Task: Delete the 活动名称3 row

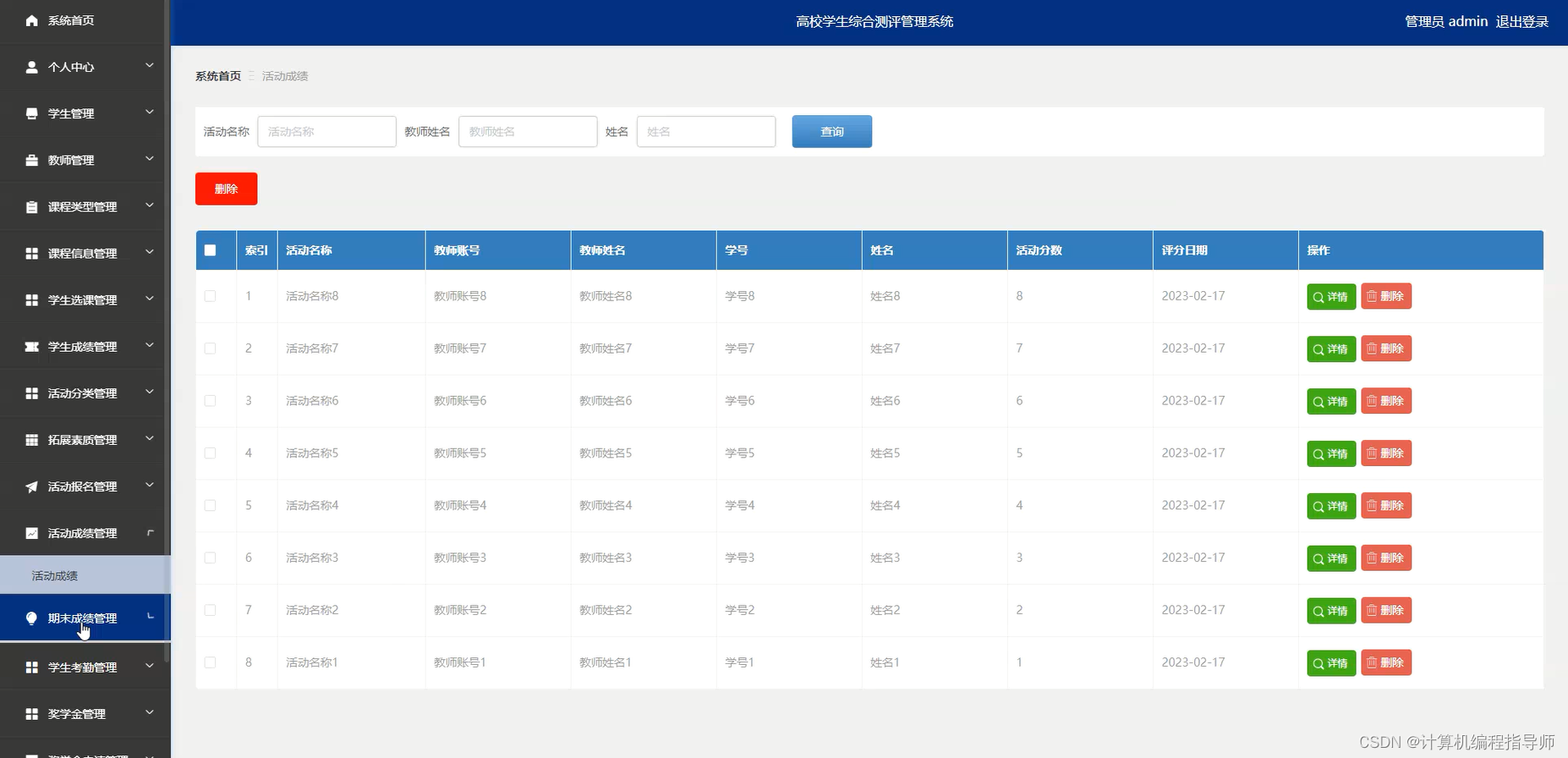Action: [1386, 558]
